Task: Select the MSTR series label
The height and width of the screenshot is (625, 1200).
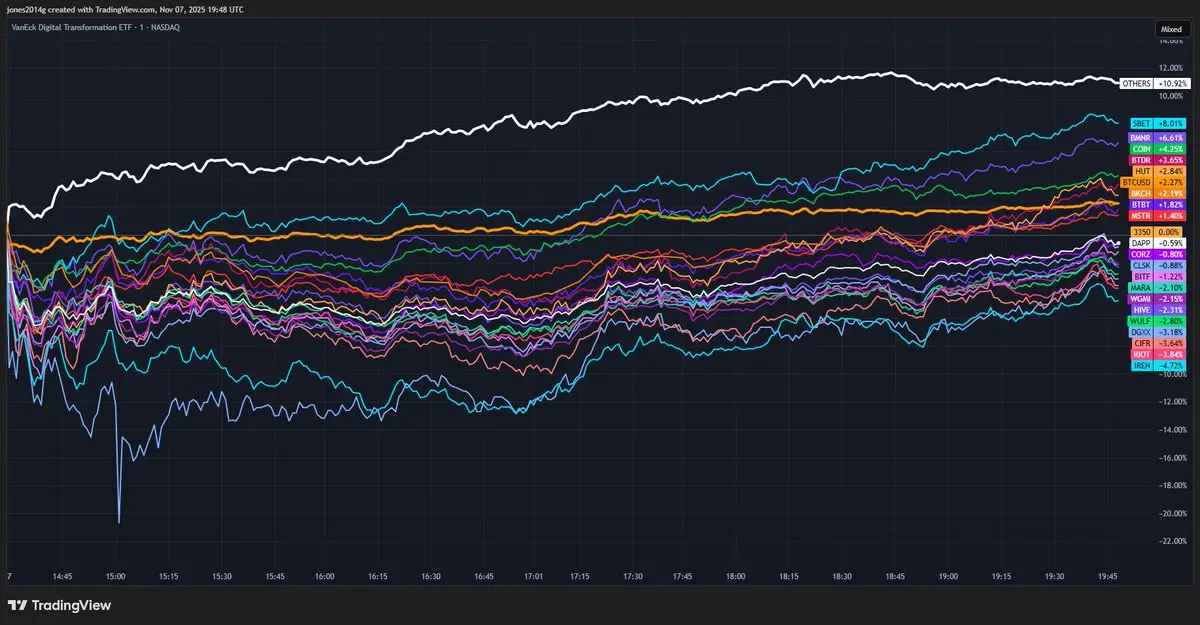Action: tap(1141, 215)
